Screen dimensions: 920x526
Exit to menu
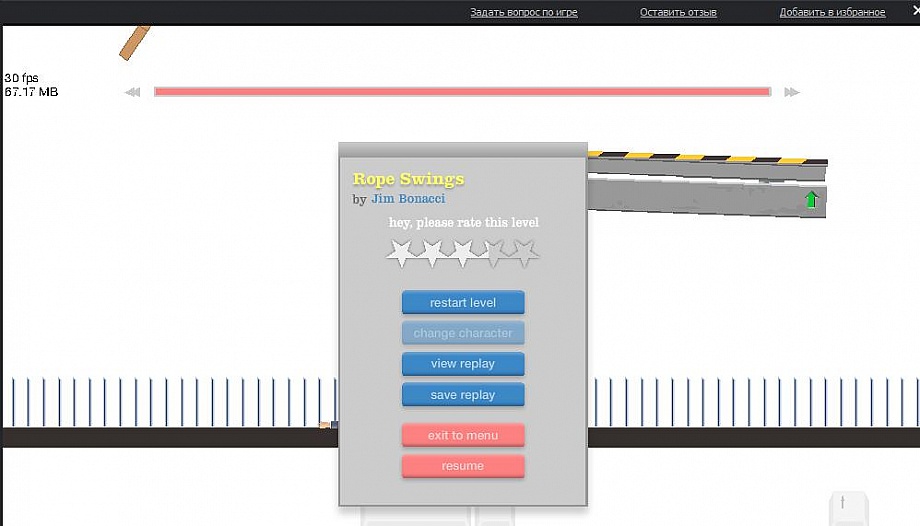pos(463,435)
